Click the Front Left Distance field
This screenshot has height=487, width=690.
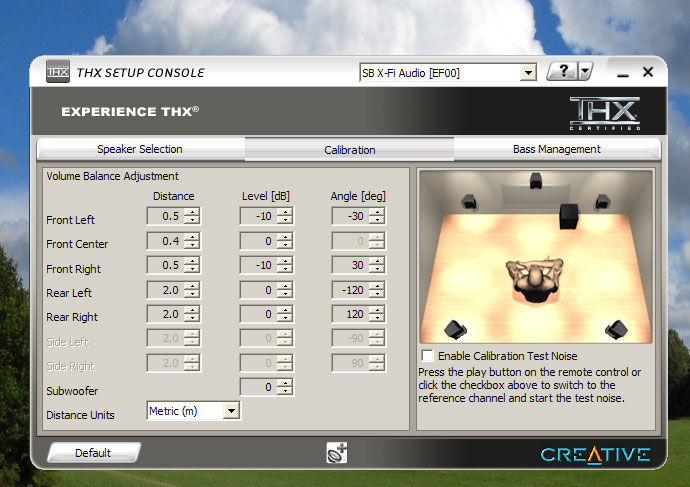point(165,216)
